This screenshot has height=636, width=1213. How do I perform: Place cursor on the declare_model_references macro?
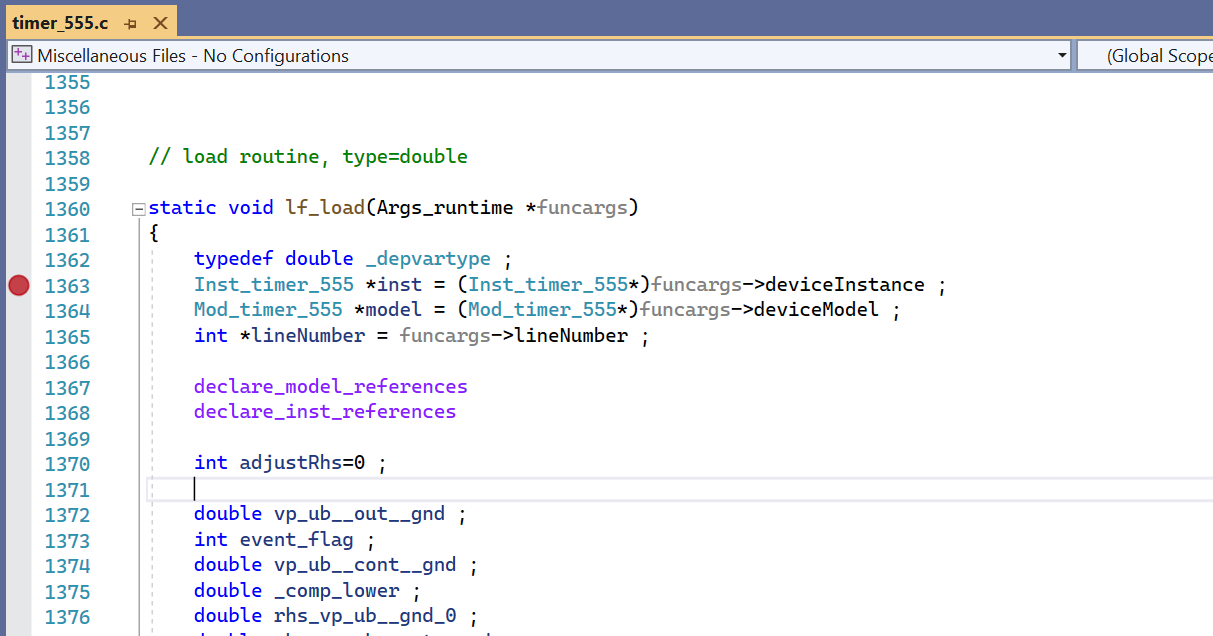330,387
